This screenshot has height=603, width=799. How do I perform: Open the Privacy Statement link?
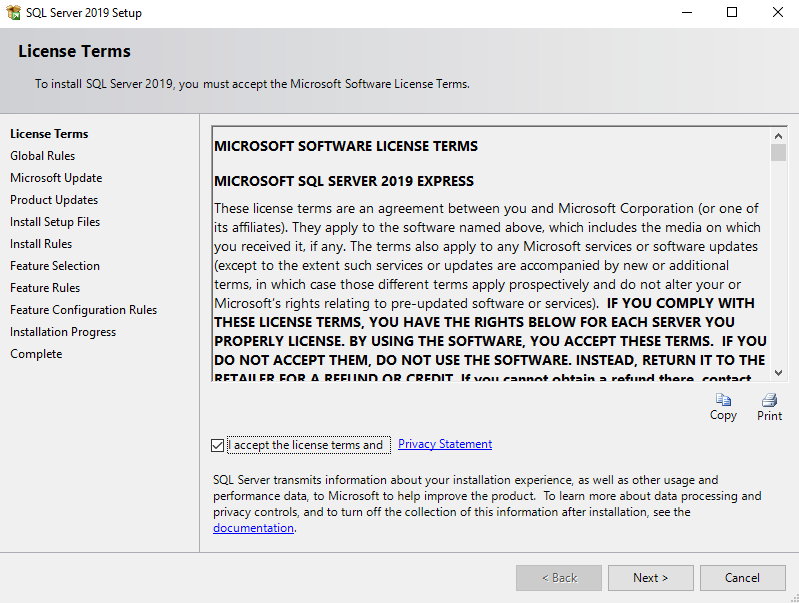click(x=445, y=444)
